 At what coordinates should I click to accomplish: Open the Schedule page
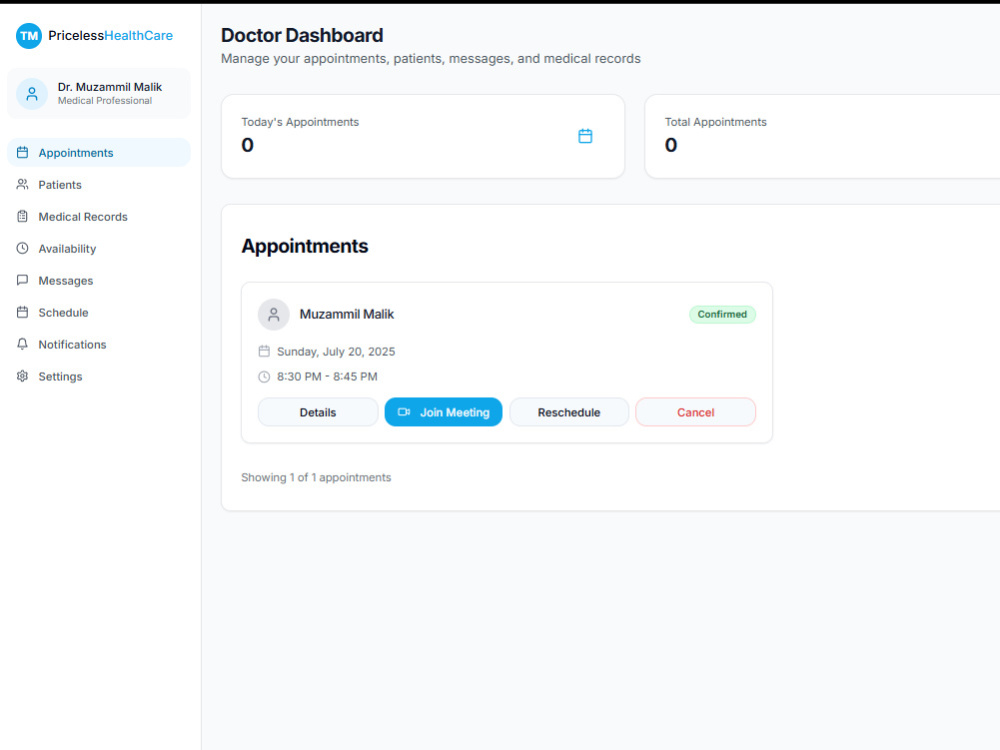pyautogui.click(x=99, y=312)
